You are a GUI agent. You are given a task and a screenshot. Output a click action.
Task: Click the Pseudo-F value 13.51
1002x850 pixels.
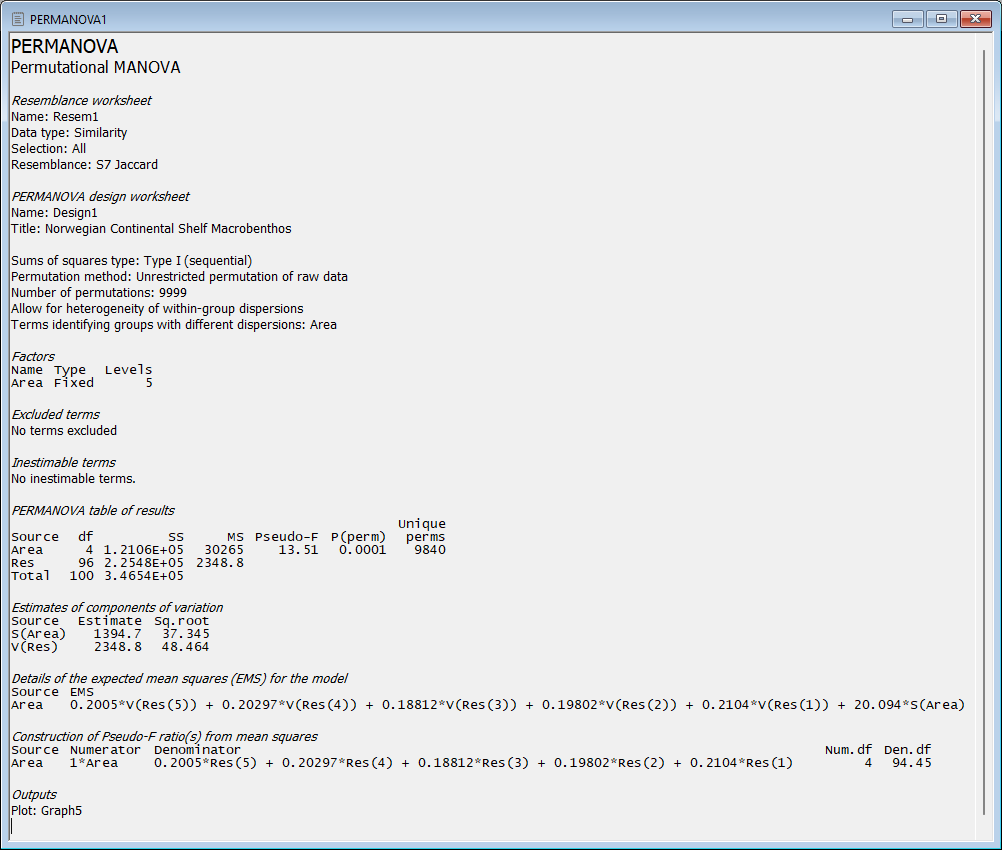pos(297,549)
